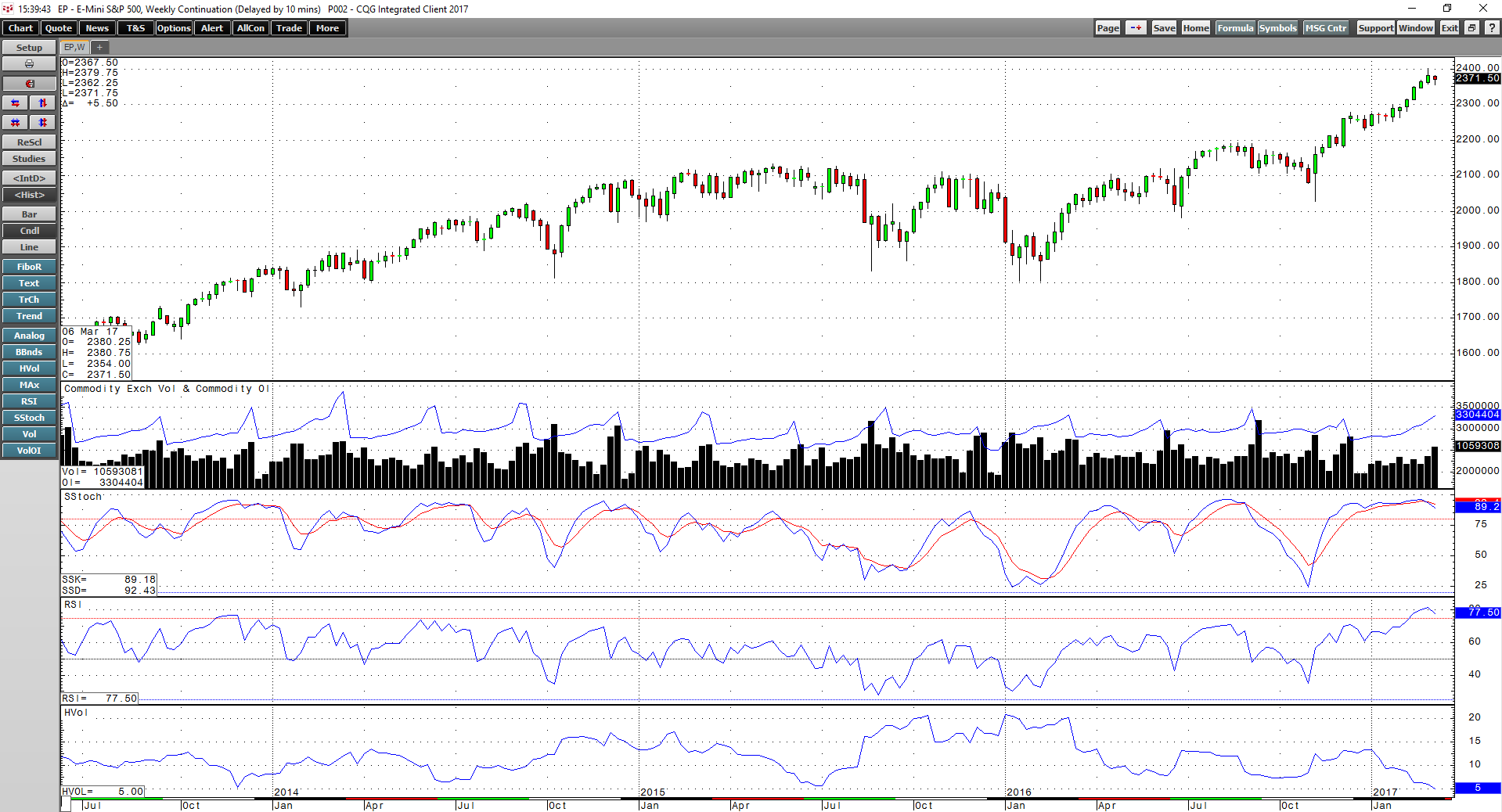
Task: Toggle the Vol study button
Action: click(29, 434)
